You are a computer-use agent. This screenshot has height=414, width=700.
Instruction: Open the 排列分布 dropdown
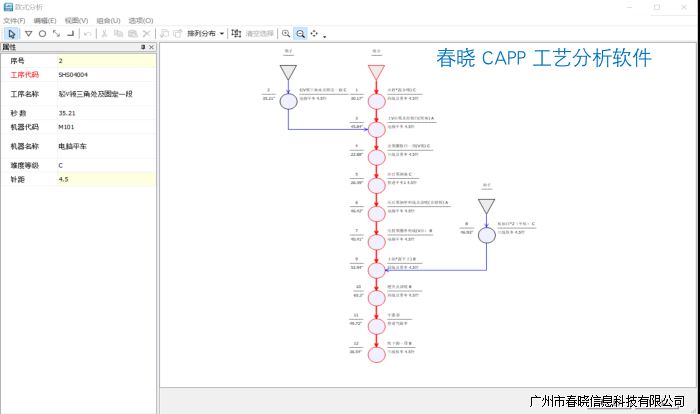pyautogui.click(x=205, y=34)
